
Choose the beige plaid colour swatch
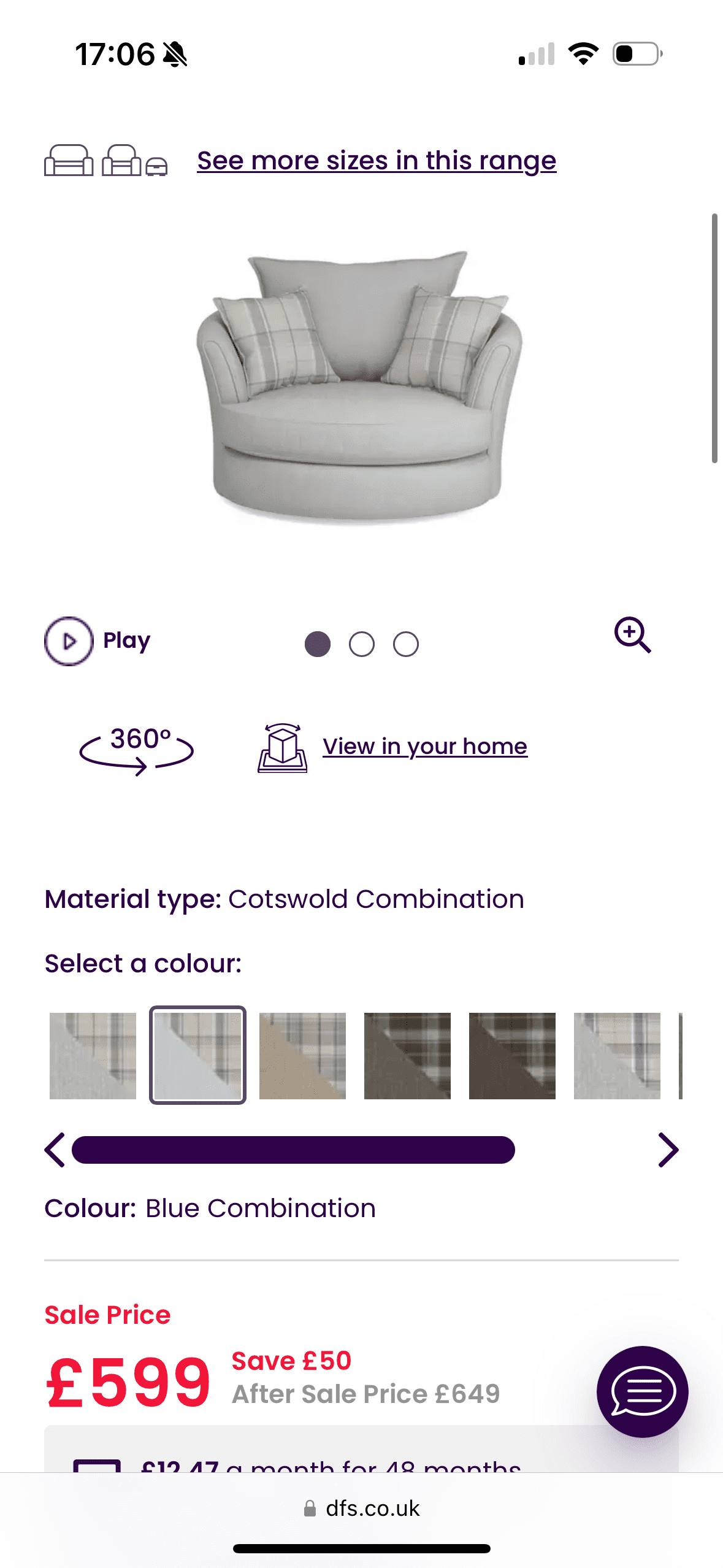(302, 1056)
